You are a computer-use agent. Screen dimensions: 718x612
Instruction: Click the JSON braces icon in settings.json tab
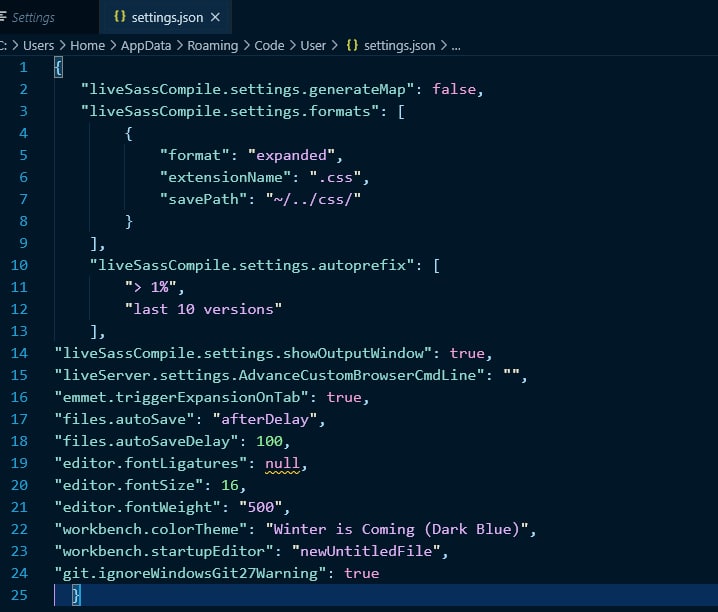point(120,17)
